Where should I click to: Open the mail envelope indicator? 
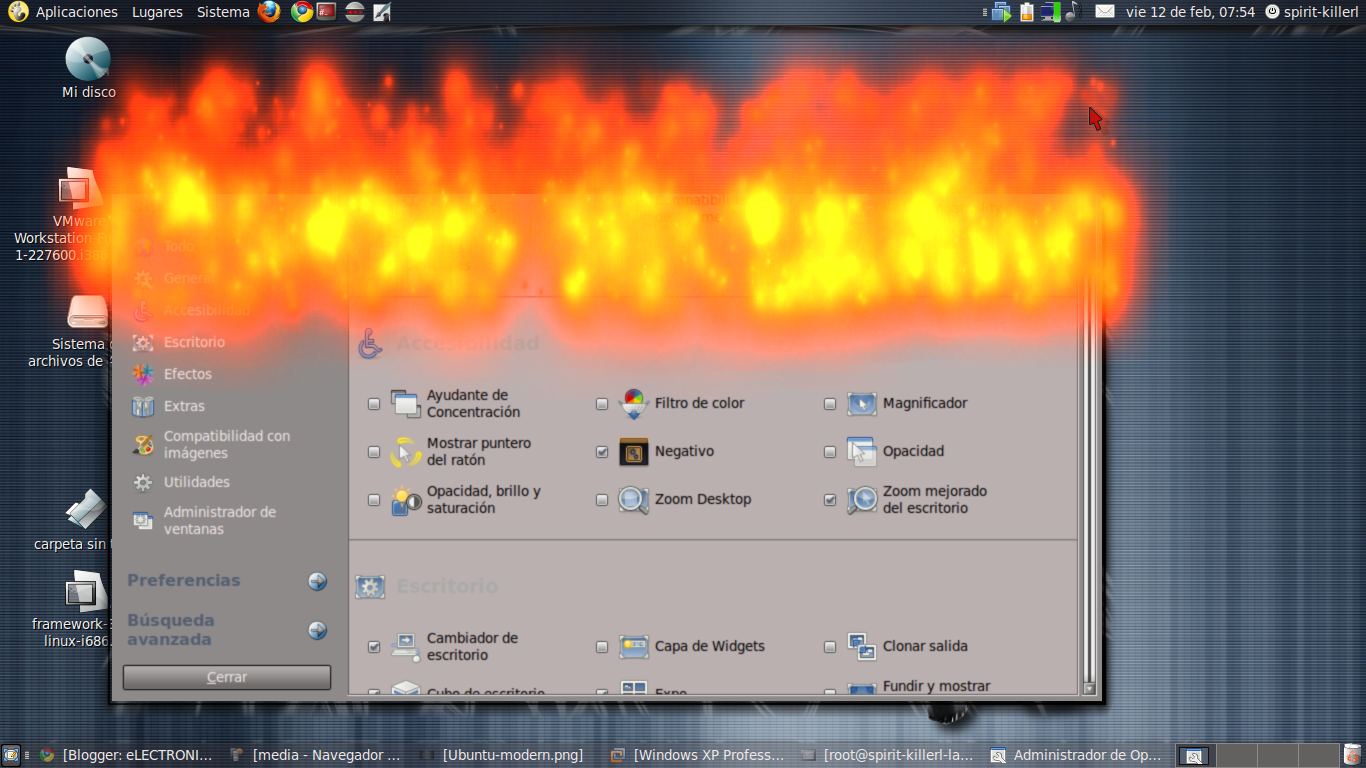point(1104,12)
